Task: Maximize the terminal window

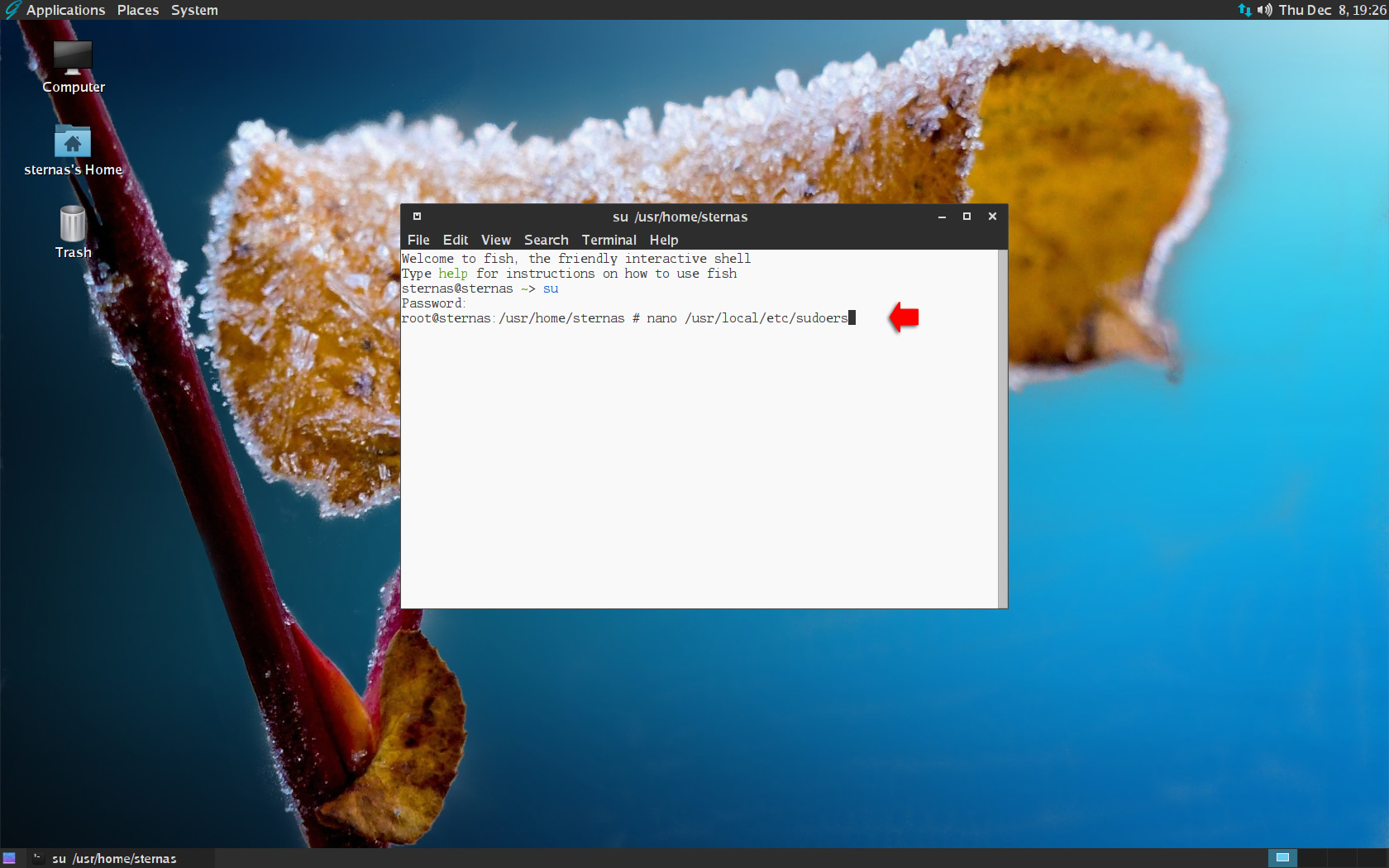Action: point(967,217)
